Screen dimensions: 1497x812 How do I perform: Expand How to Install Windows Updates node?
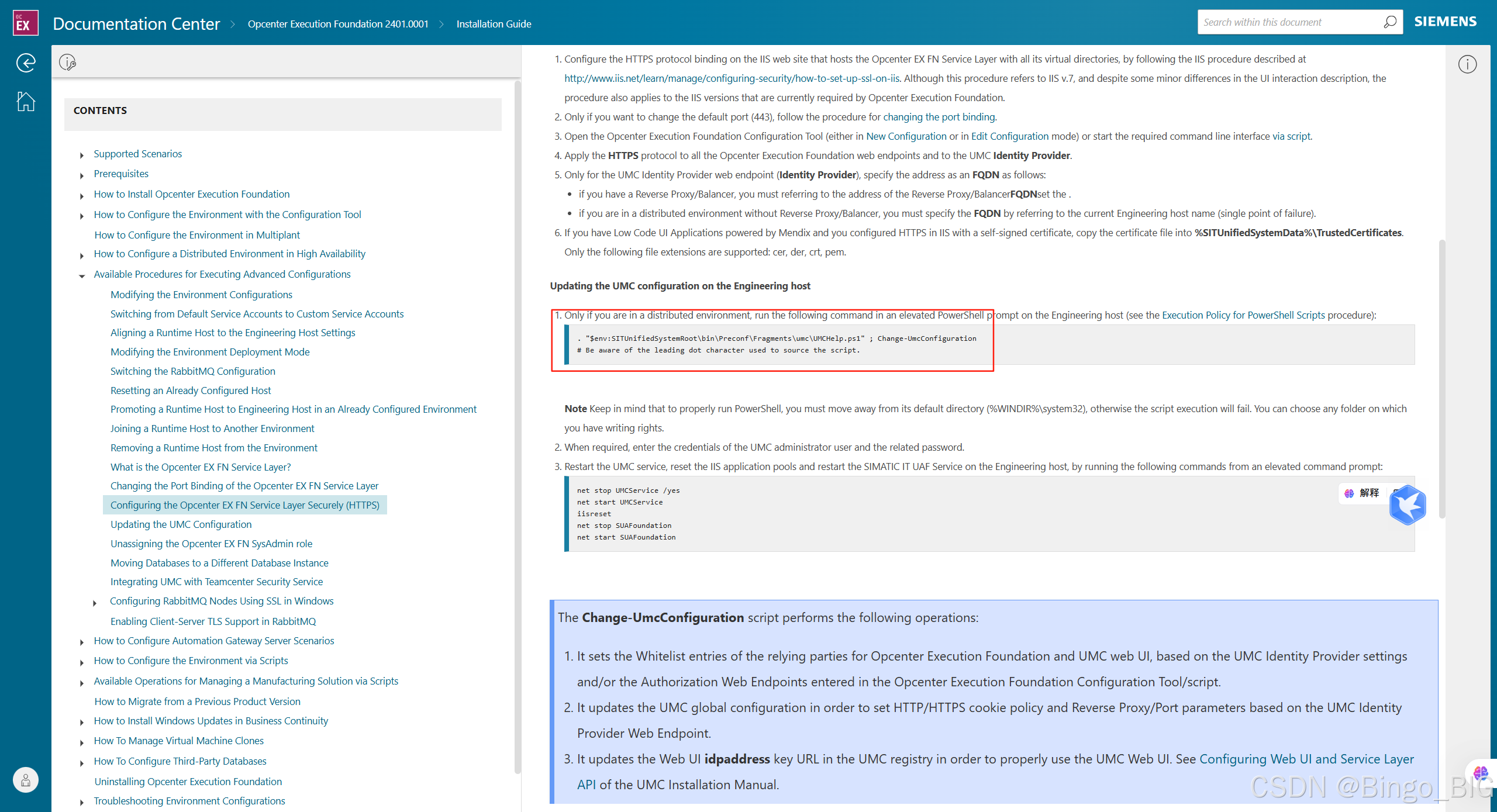(x=82, y=723)
